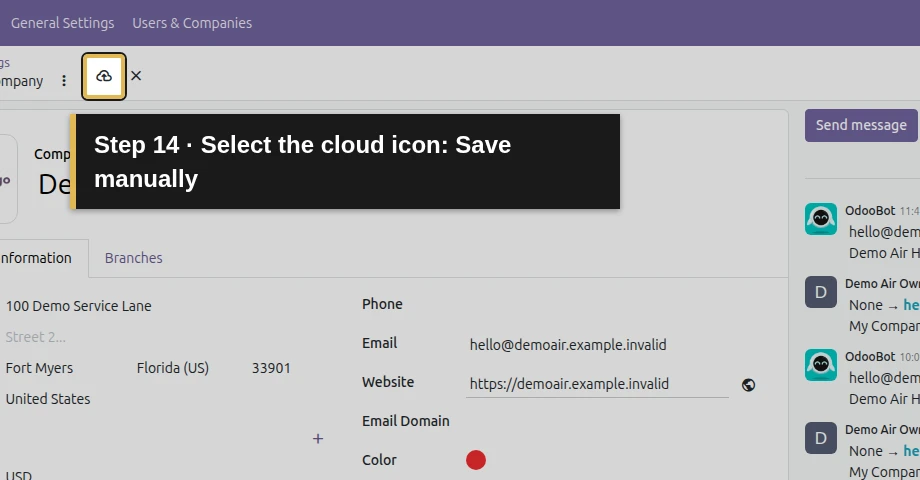Click first OdooBot name in chatter

tap(870, 211)
